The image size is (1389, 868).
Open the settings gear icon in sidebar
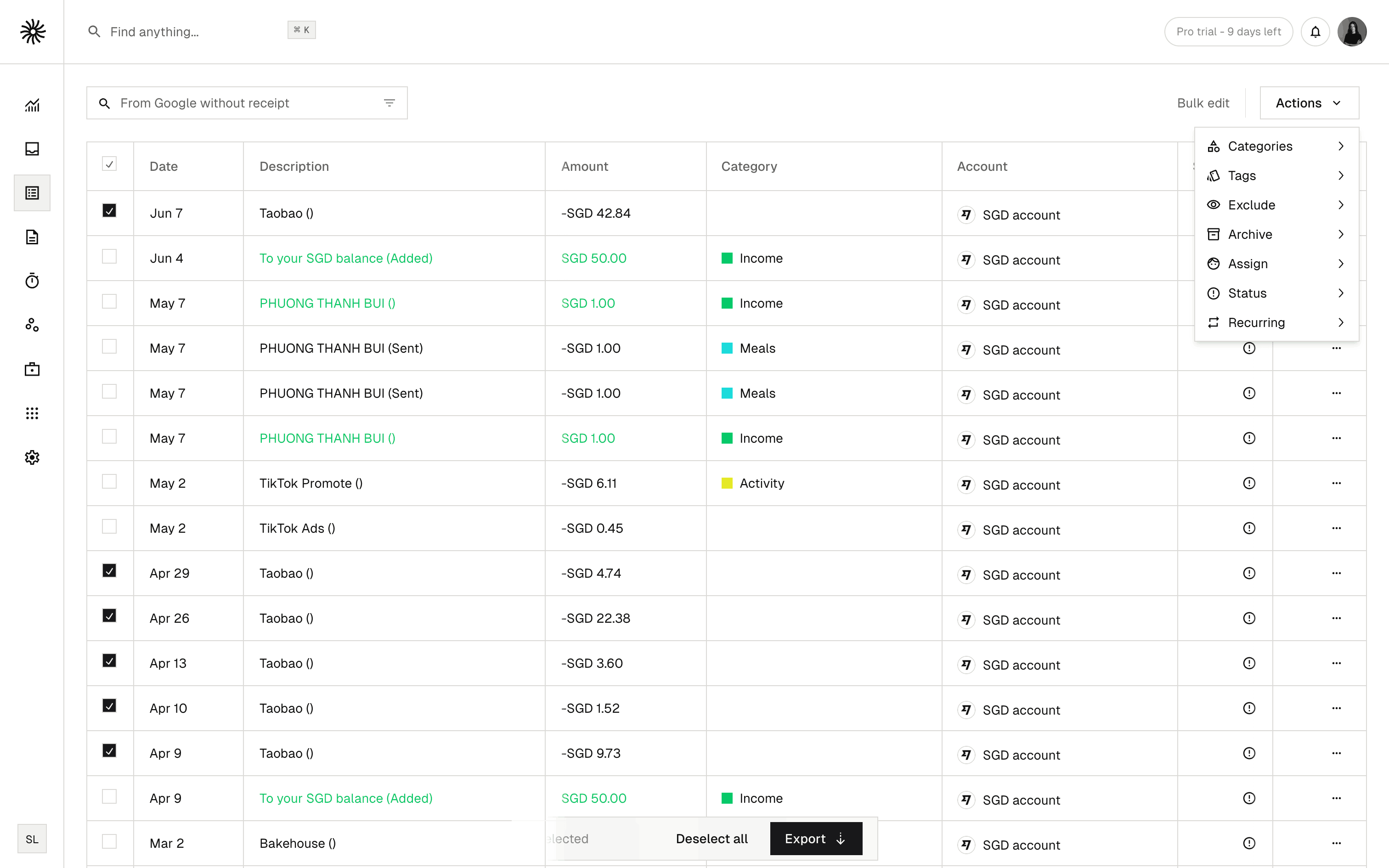click(32, 457)
